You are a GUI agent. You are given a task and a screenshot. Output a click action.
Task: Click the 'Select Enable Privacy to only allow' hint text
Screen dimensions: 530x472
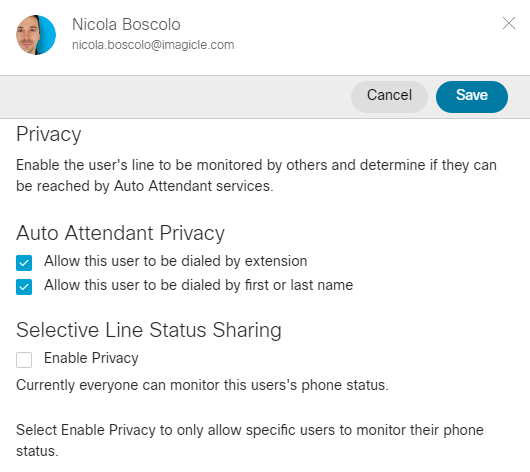click(250, 440)
